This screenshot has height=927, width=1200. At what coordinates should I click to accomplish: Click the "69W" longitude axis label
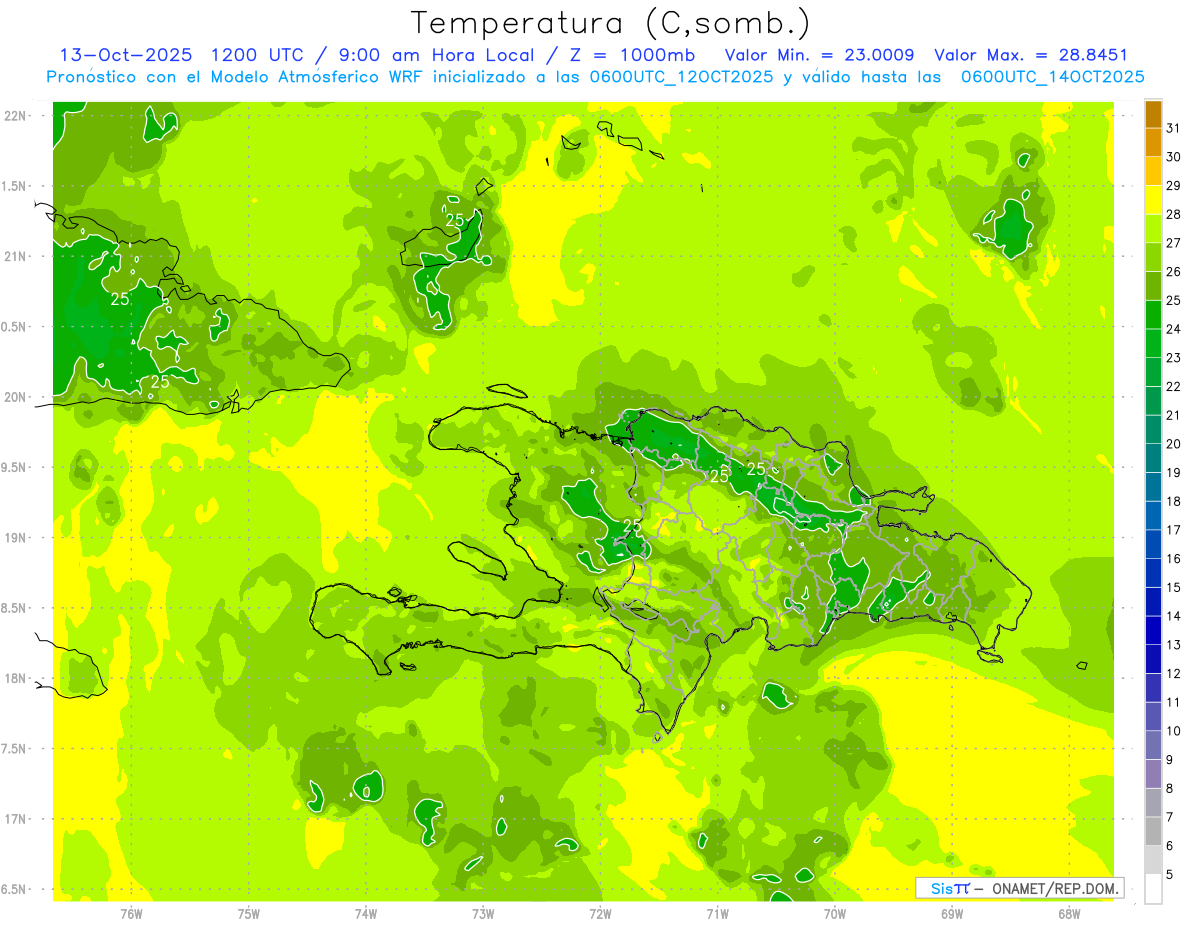[x=952, y=914]
